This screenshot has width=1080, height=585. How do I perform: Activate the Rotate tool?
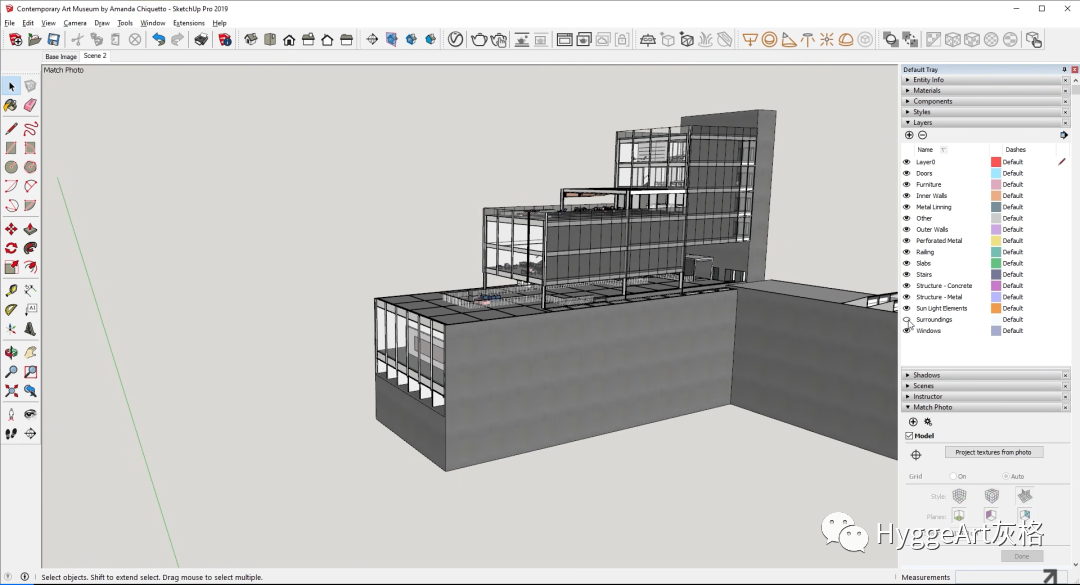(x=11, y=248)
